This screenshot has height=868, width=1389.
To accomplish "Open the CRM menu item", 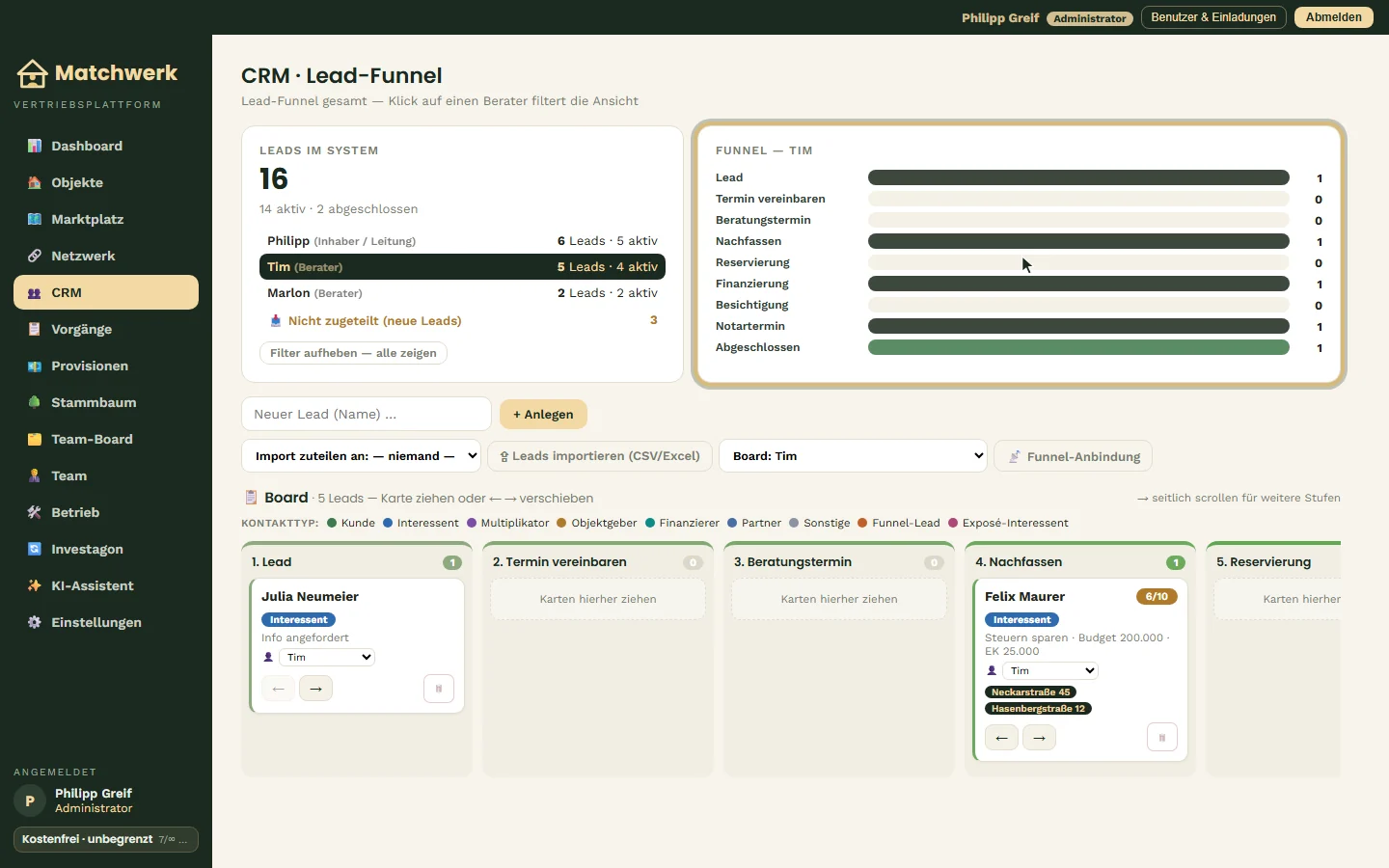I will point(106,292).
